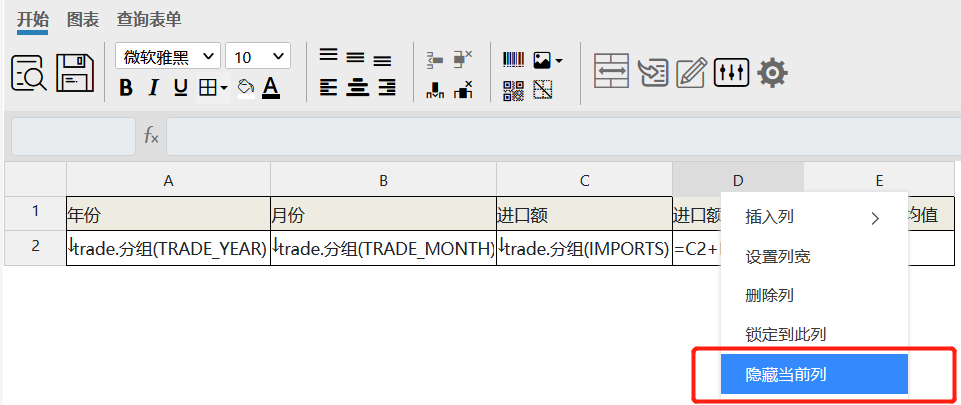The image size is (961, 405).
Task: Insert a barcode
Action: pyautogui.click(x=514, y=59)
